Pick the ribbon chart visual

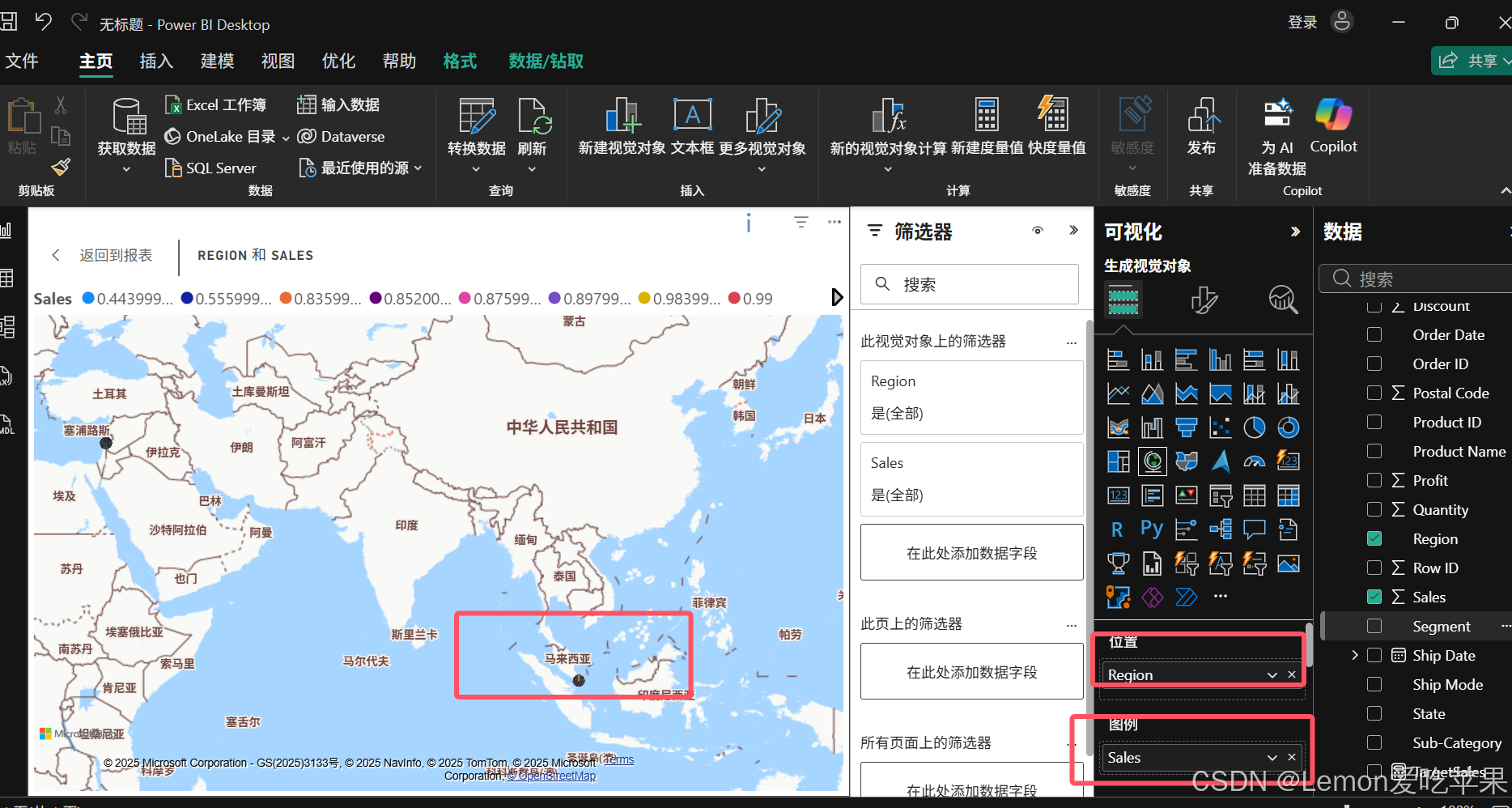[1118, 427]
